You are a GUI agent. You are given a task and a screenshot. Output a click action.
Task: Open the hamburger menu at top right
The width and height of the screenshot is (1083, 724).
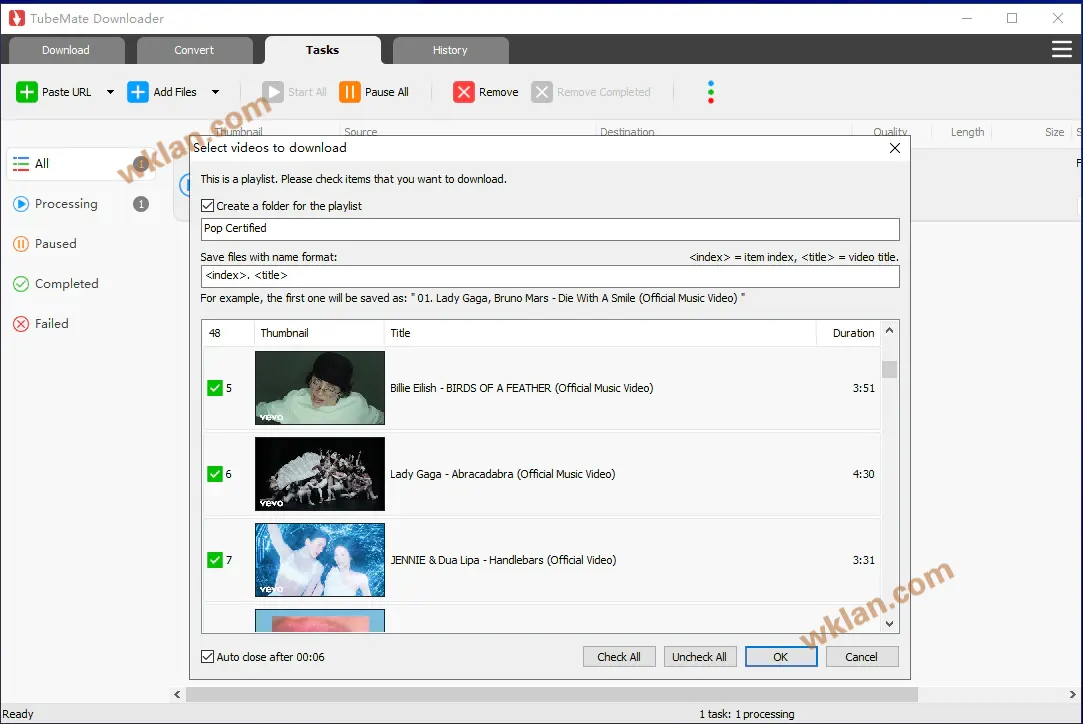1061,50
